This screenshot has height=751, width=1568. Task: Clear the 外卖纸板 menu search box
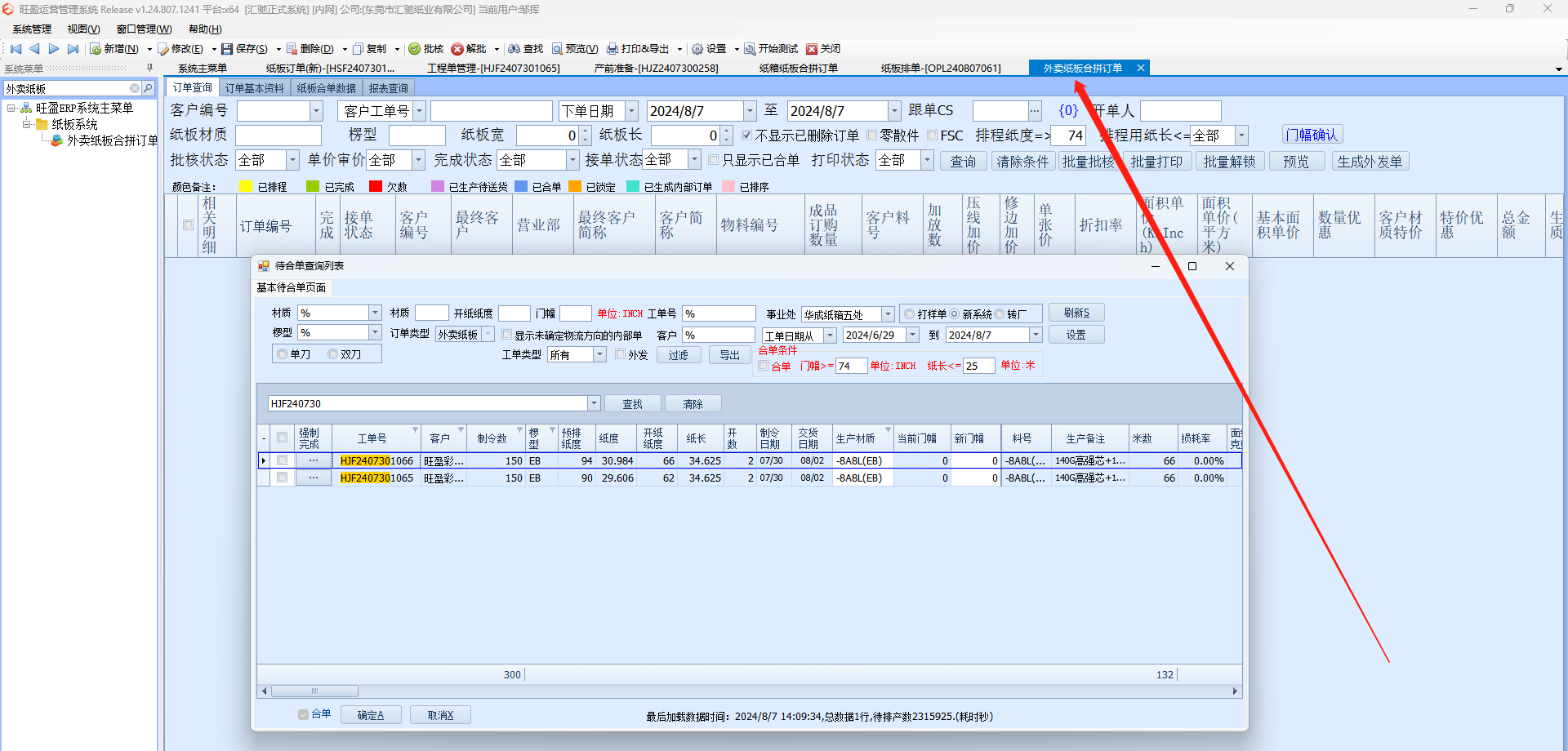click(x=135, y=88)
